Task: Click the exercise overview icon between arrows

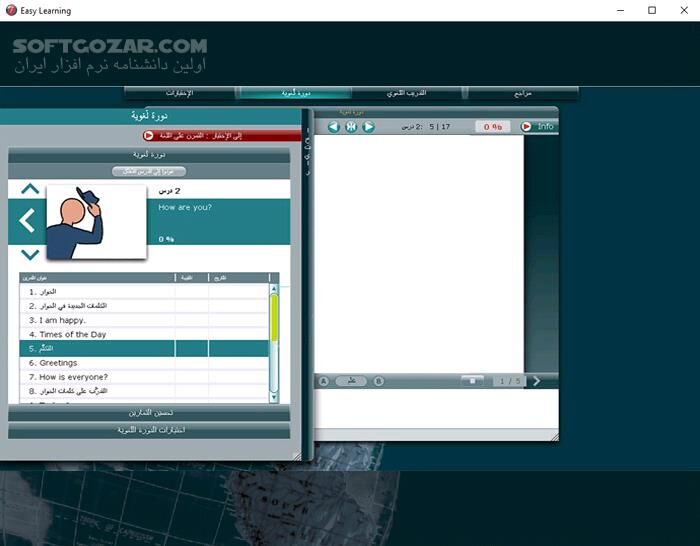Action: click(x=351, y=127)
